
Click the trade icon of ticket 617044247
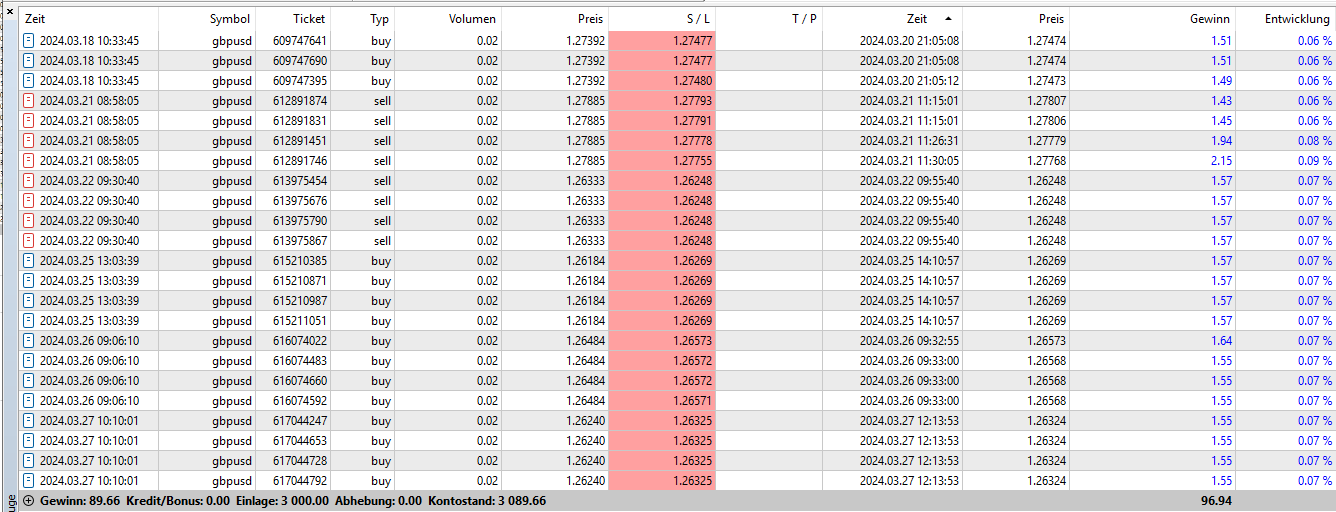click(29, 421)
